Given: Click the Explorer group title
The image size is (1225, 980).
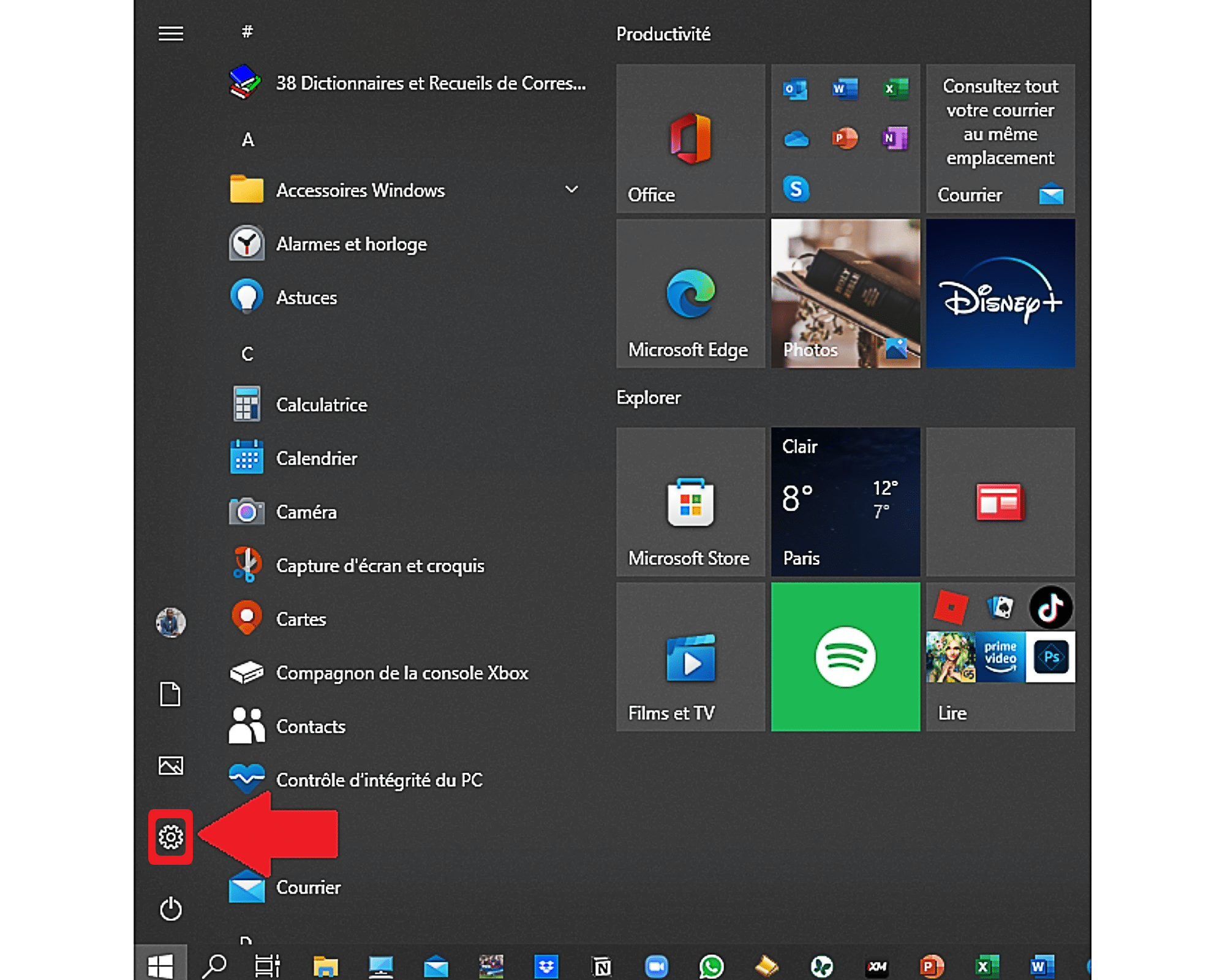Looking at the screenshot, I should click(x=648, y=398).
